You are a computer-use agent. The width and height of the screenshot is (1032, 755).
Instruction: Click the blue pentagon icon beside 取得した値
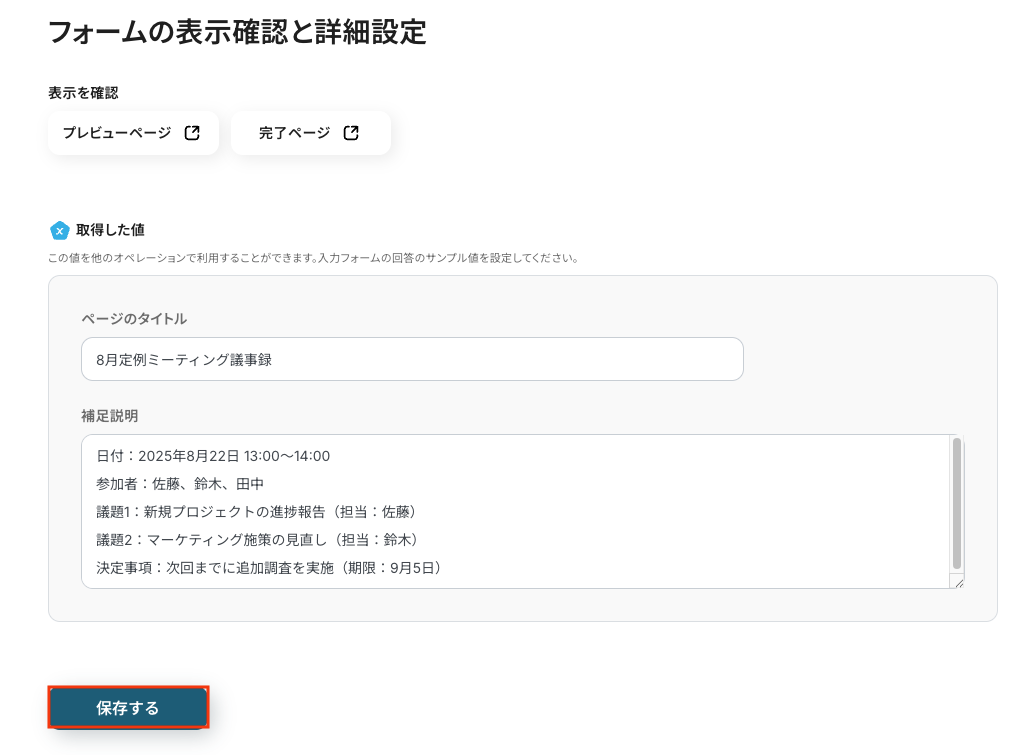click(x=59, y=230)
